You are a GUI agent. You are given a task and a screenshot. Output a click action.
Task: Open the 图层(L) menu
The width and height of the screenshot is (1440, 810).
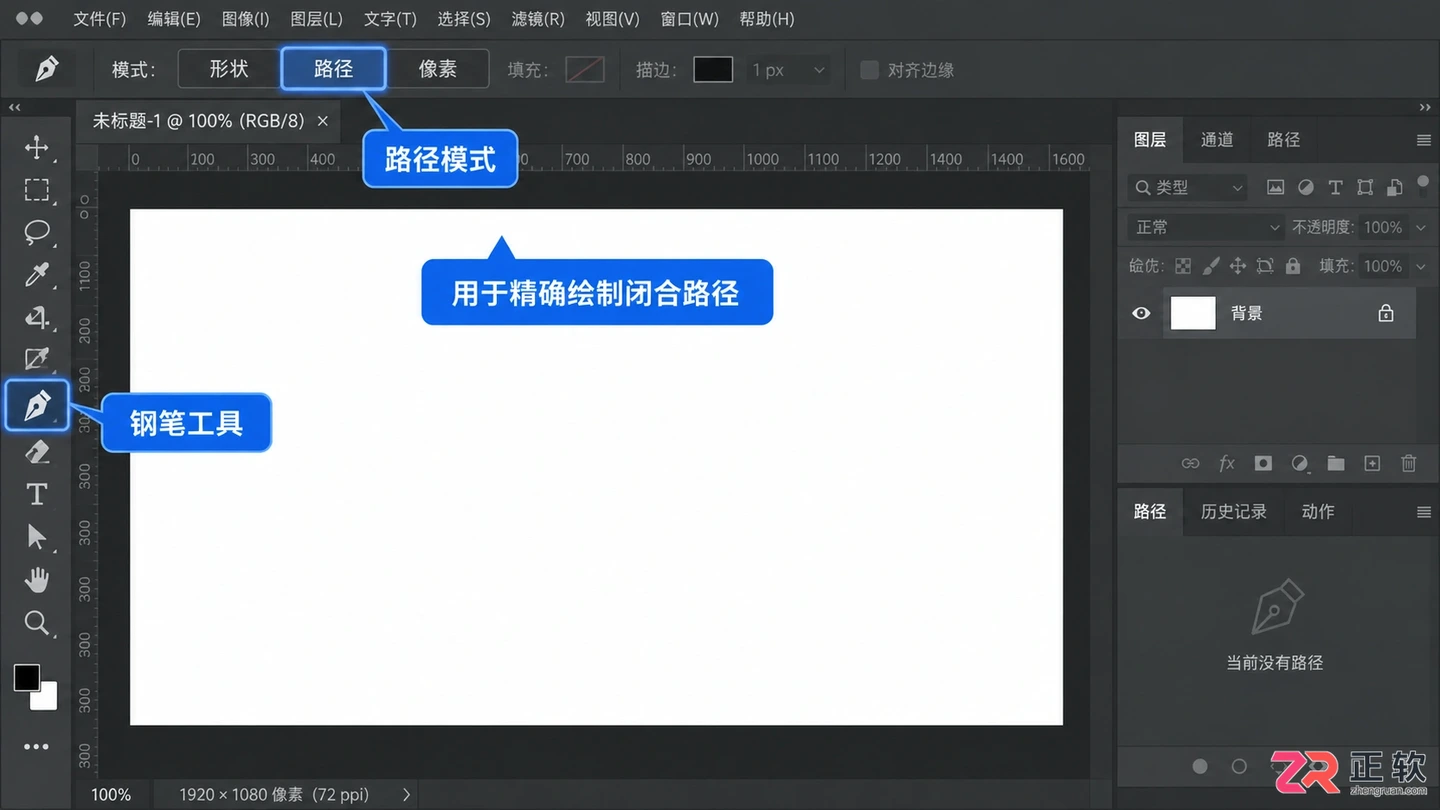click(316, 19)
